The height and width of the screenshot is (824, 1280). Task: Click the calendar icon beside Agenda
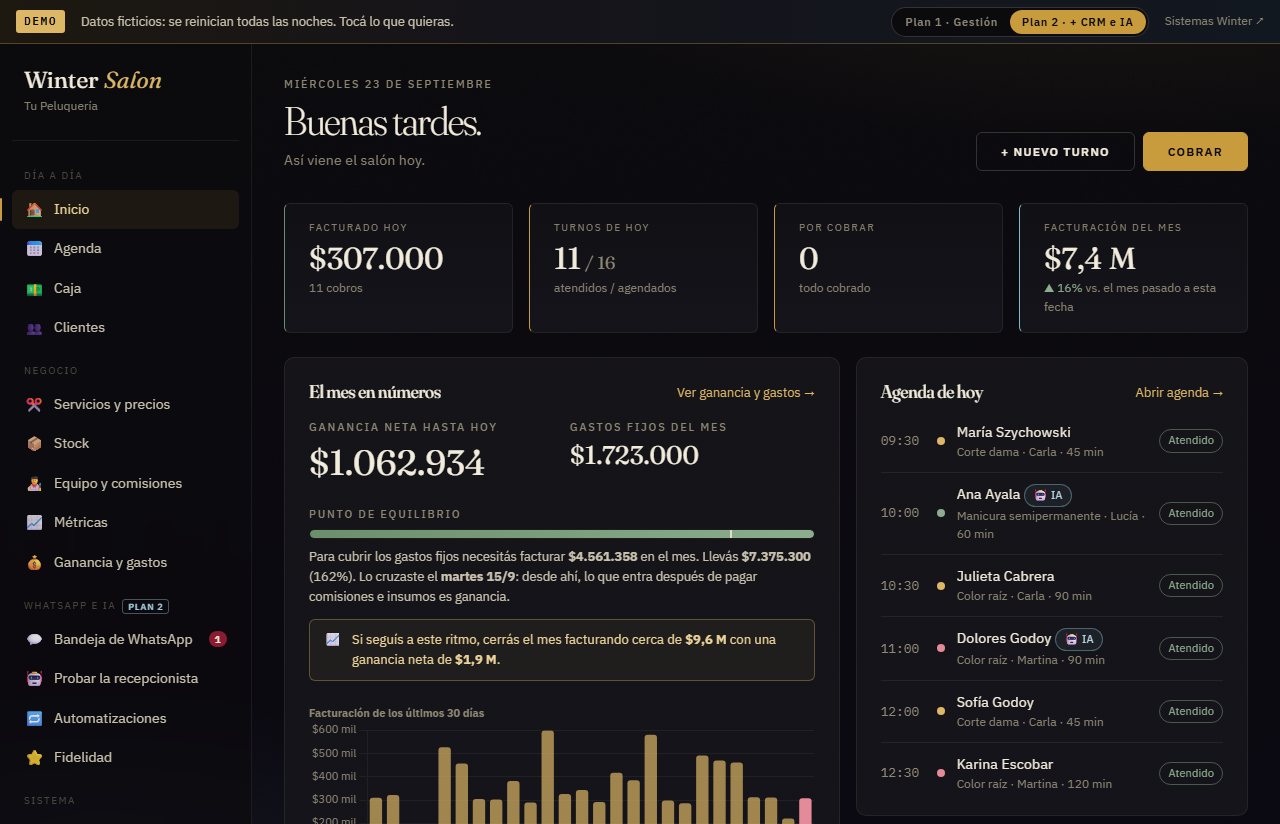pyautogui.click(x=34, y=249)
